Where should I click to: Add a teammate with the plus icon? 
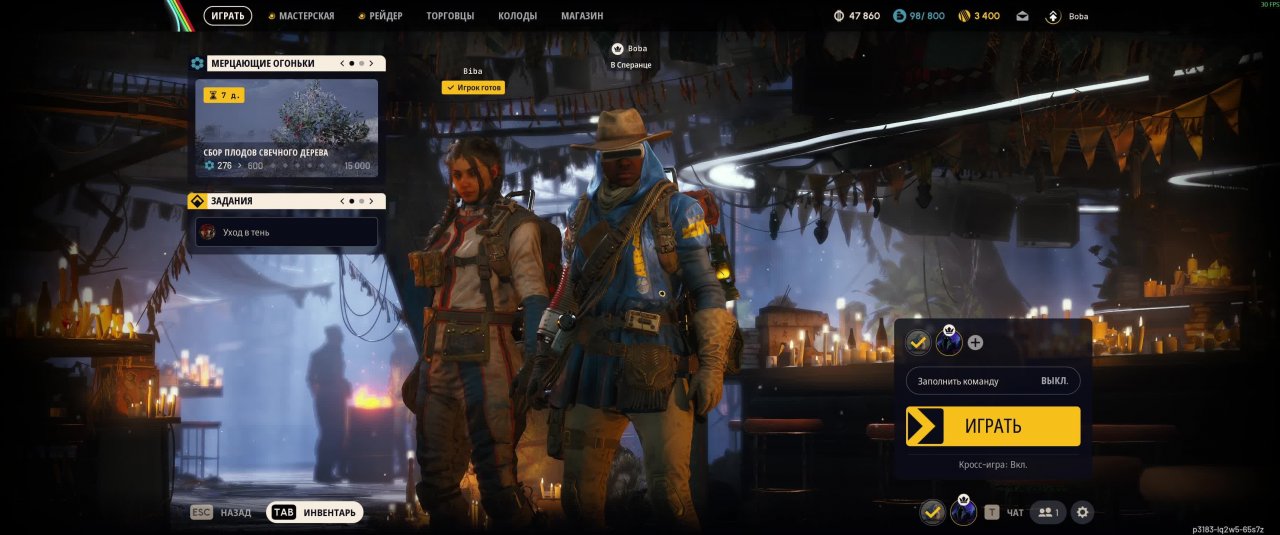(975, 342)
